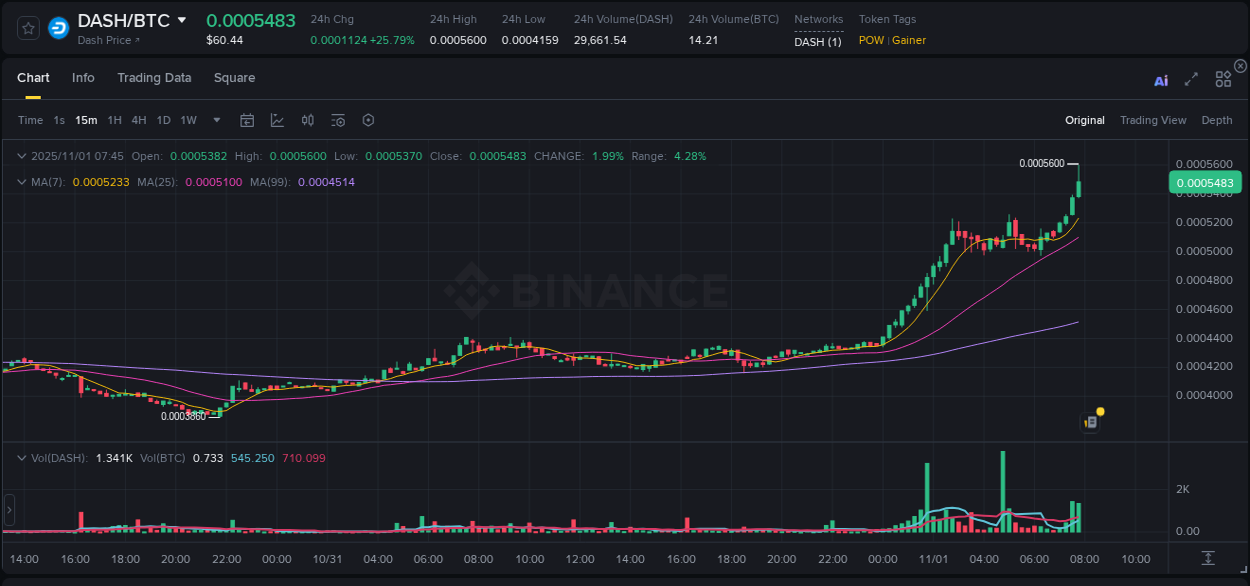
Task: Open the chart style selector icon
Action: (277, 120)
